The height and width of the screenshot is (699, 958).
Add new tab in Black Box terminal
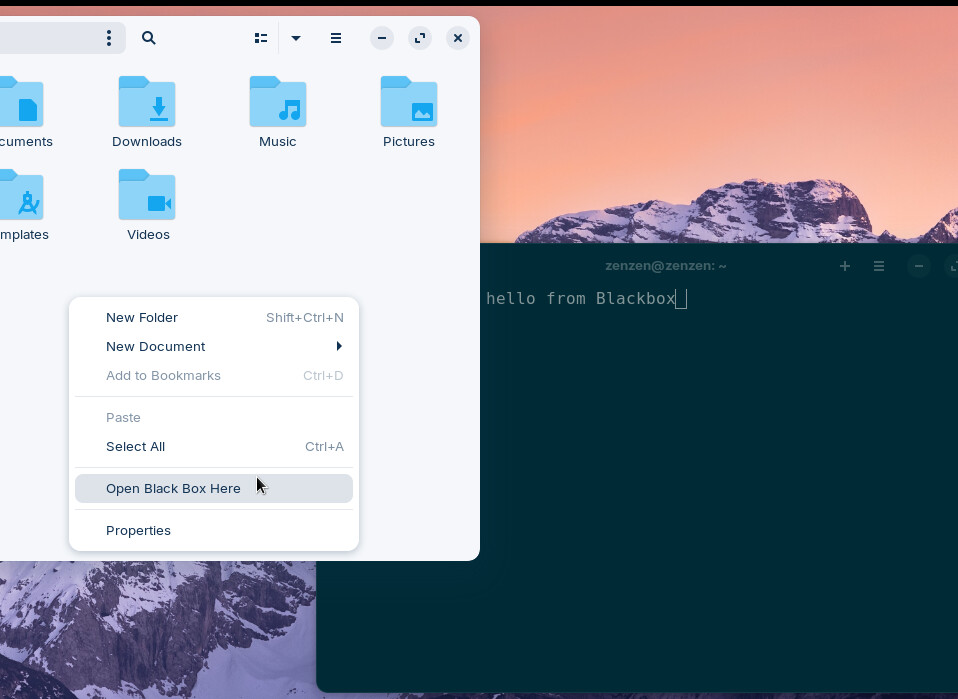[845, 266]
